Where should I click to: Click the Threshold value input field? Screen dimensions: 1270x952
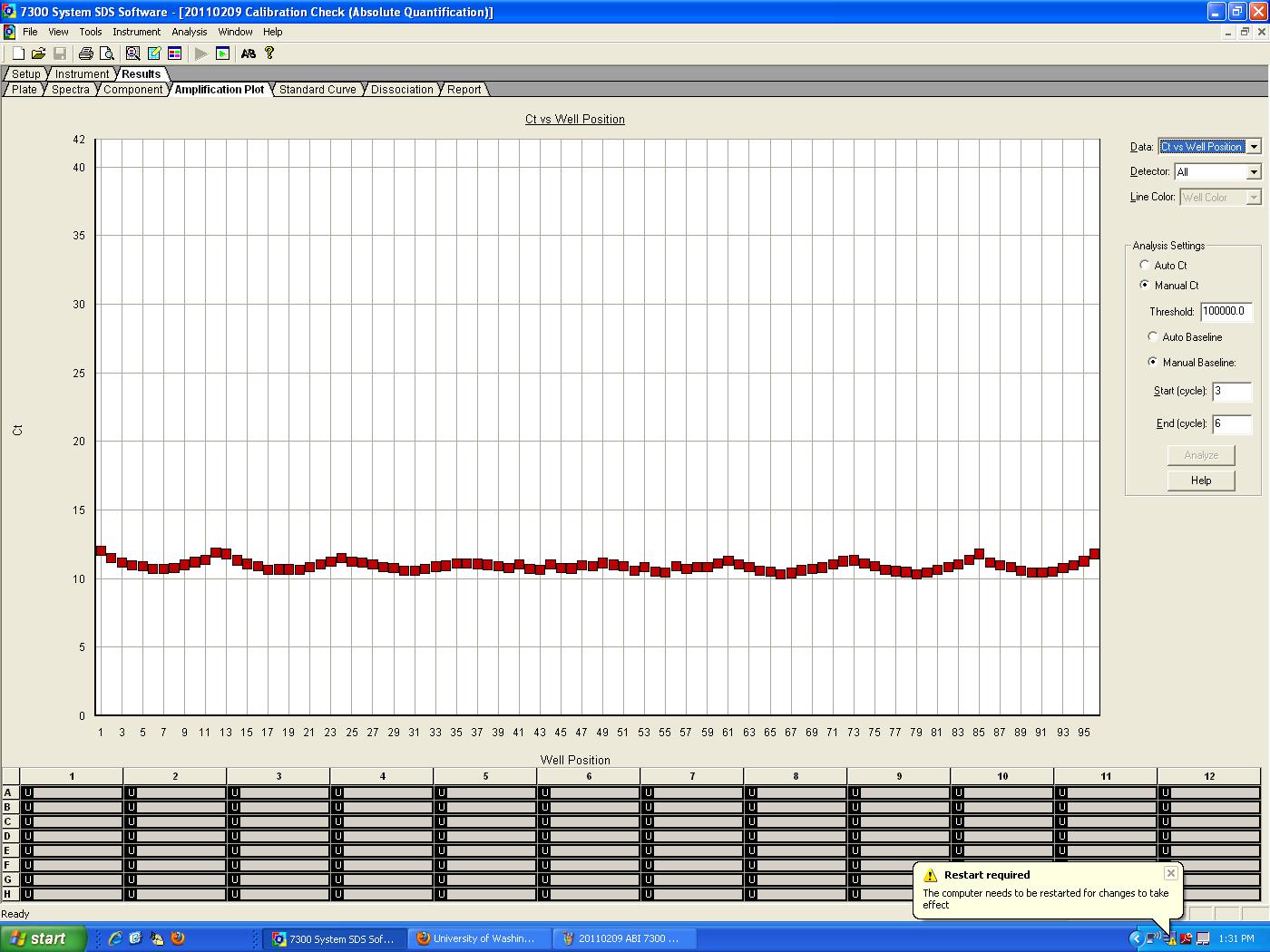point(1226,311)
